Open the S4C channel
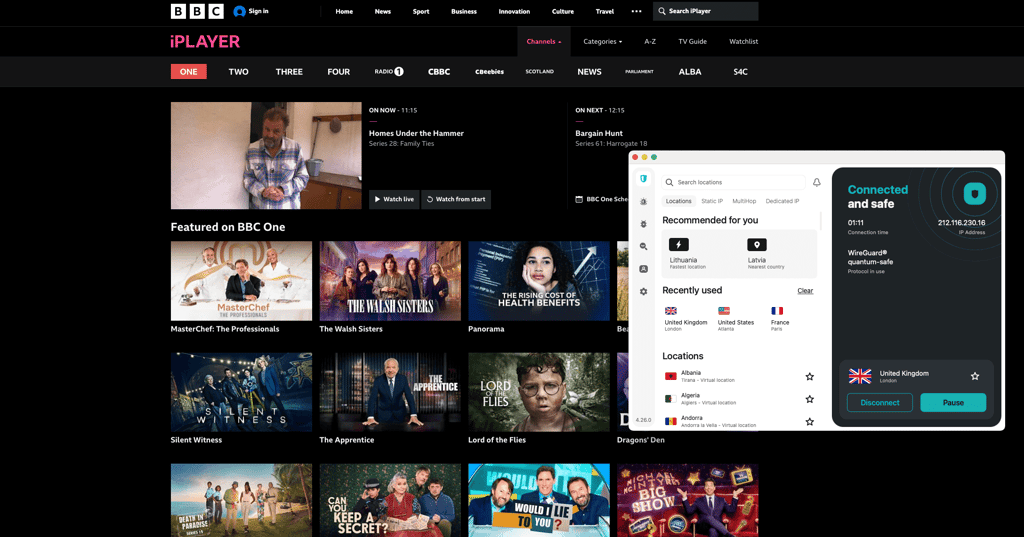Image resolution: width=1024 pixels, height=537 pixels. tap(740, 72)
